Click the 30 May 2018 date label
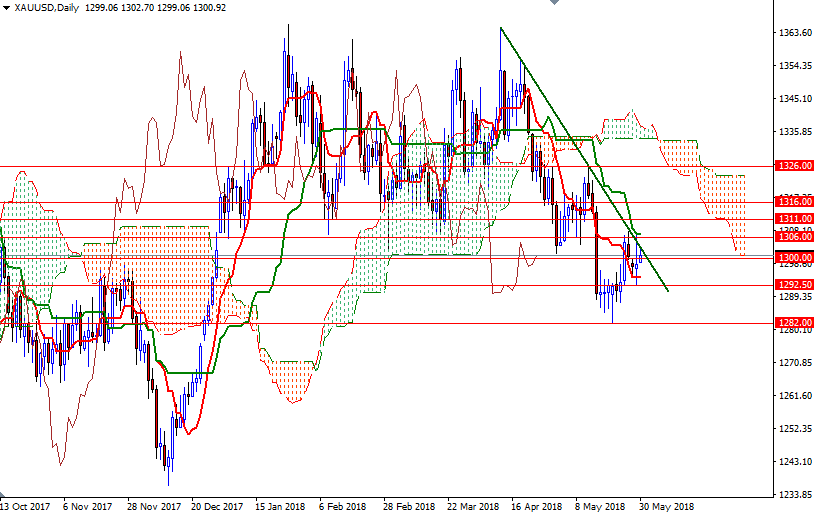Viewport: 814px width, 514px height. click(x=665, y=507)
